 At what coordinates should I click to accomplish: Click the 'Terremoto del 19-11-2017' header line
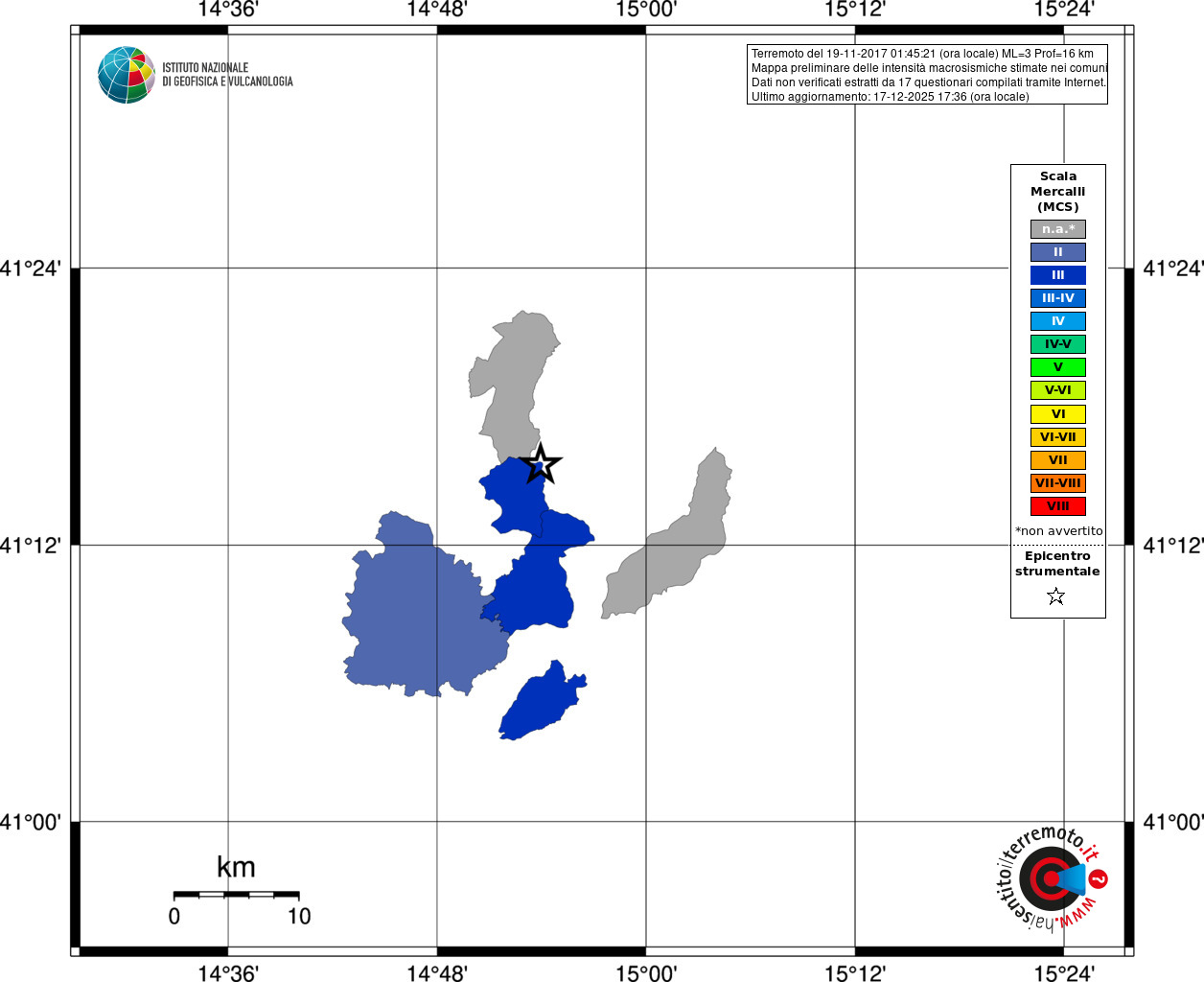point(922,54)
